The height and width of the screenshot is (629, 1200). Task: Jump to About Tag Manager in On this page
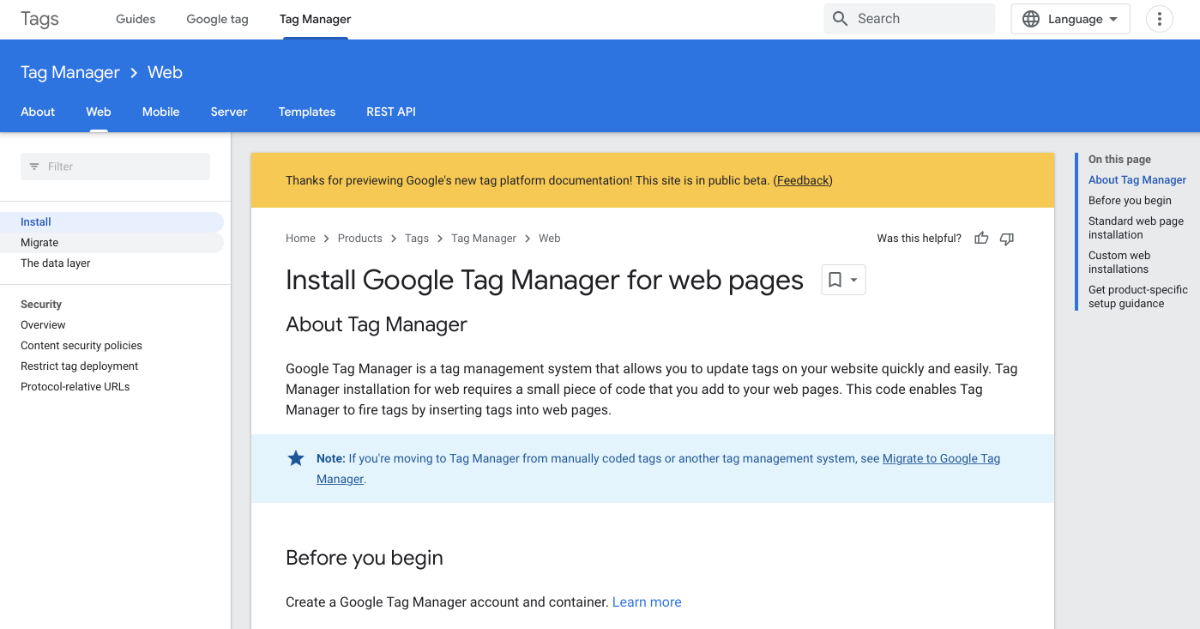[x=1137, y=180]
